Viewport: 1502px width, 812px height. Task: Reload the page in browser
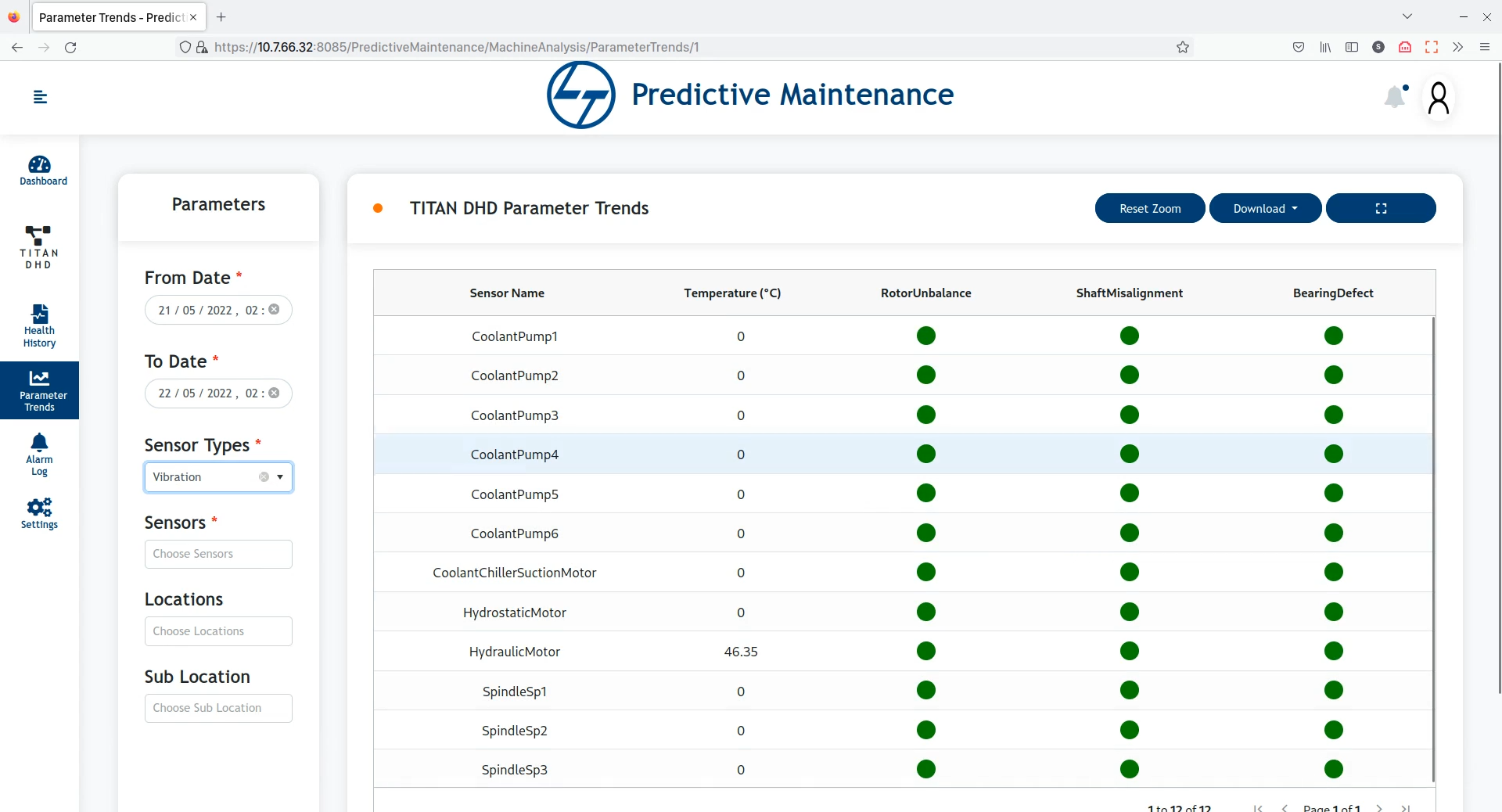point(70,47)
